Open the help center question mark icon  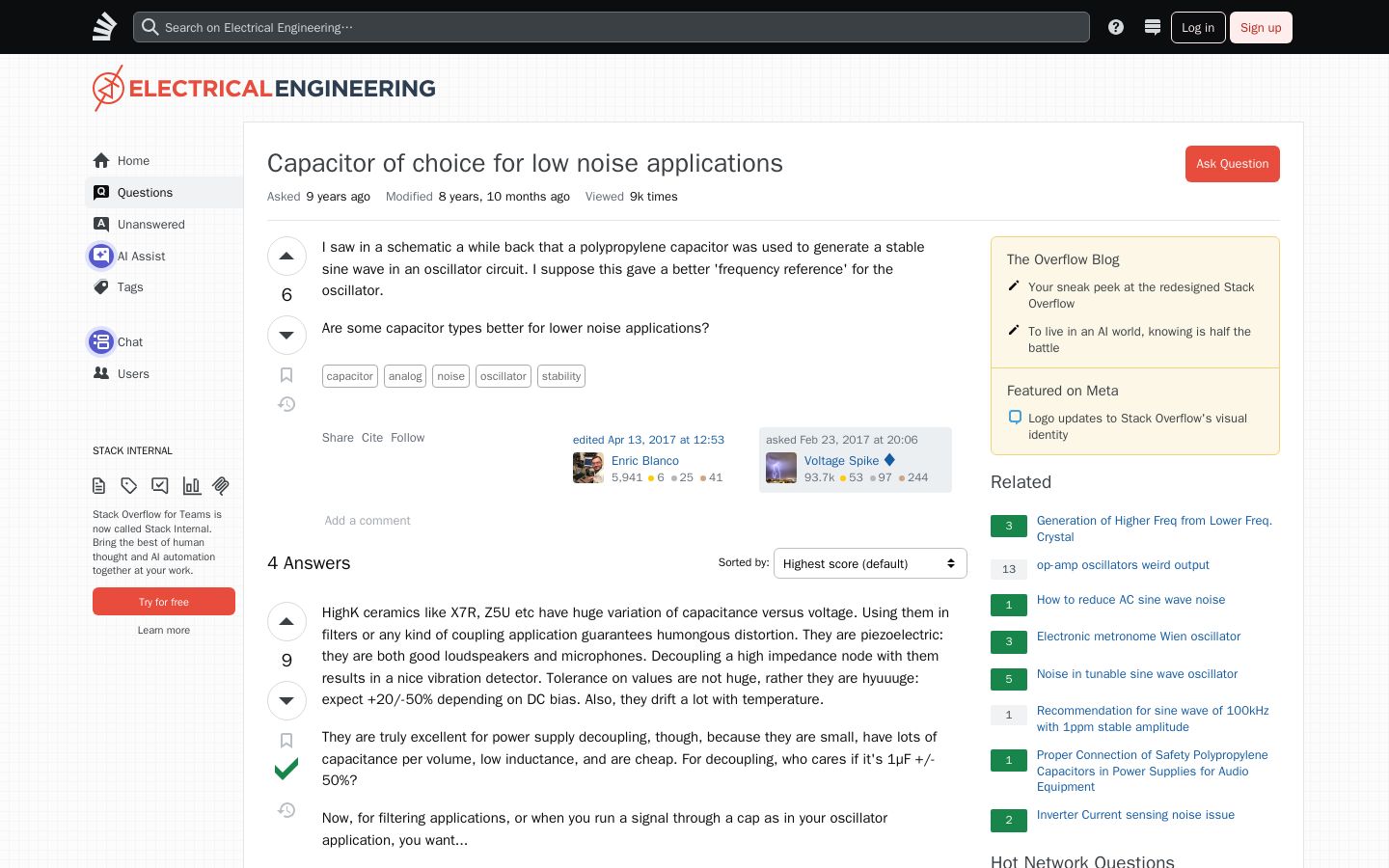1116,27
